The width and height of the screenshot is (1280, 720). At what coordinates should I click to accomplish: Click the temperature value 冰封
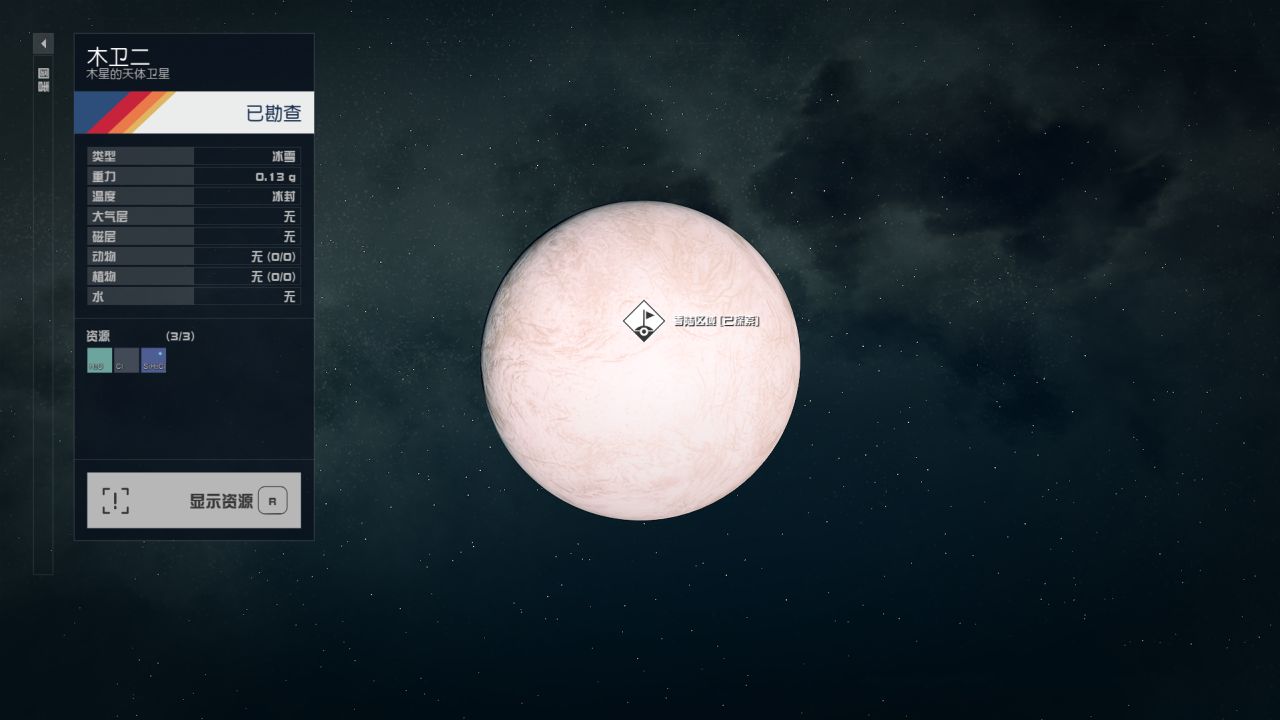click(x=283, y=196)
